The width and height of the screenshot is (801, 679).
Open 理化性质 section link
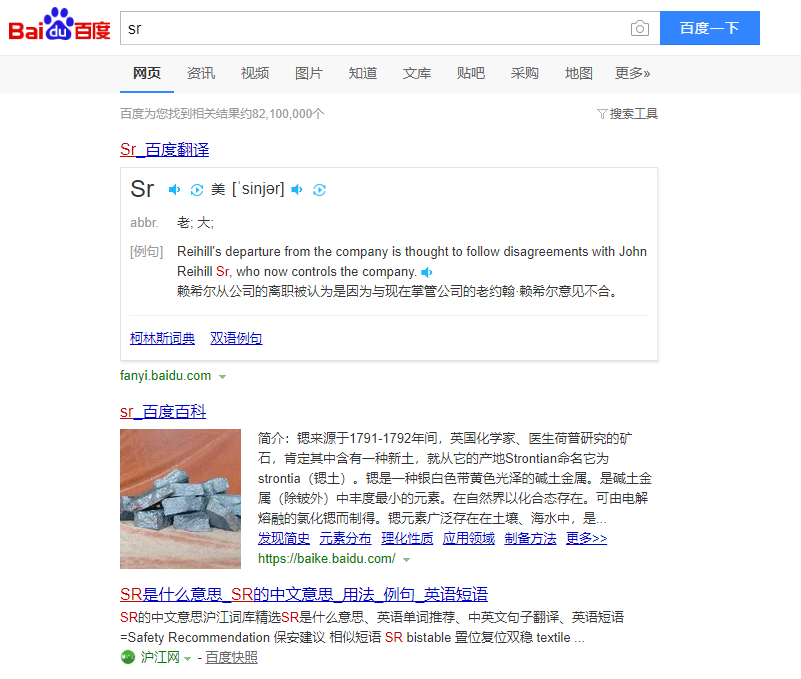point(407,538)
